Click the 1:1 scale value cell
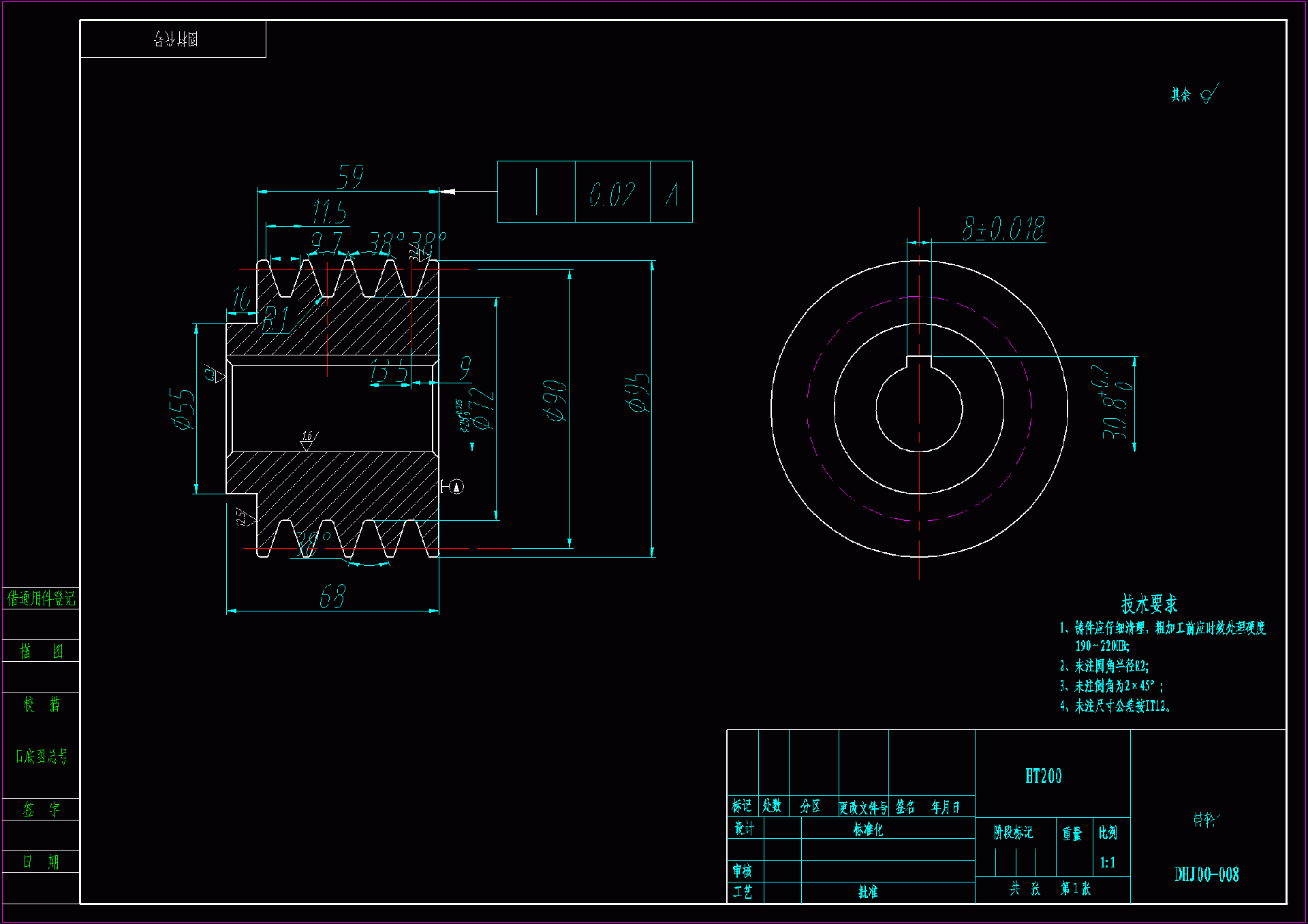 (x=1108, y=863)
